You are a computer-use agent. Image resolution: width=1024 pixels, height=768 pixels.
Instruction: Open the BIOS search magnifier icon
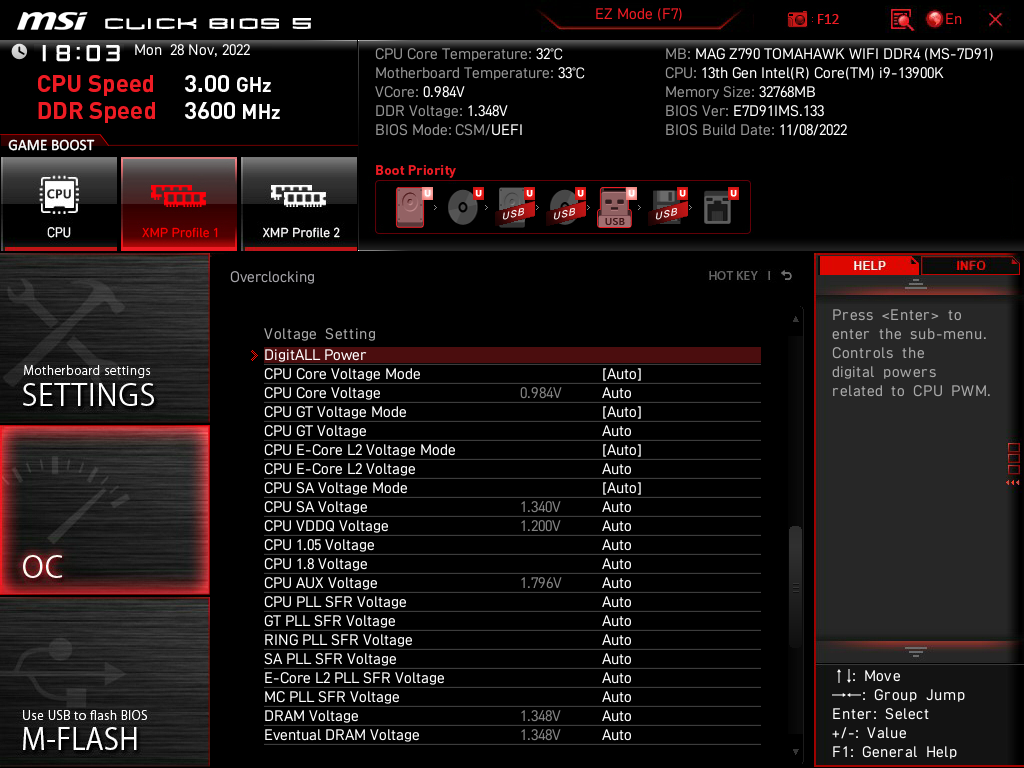click(901, 20)
